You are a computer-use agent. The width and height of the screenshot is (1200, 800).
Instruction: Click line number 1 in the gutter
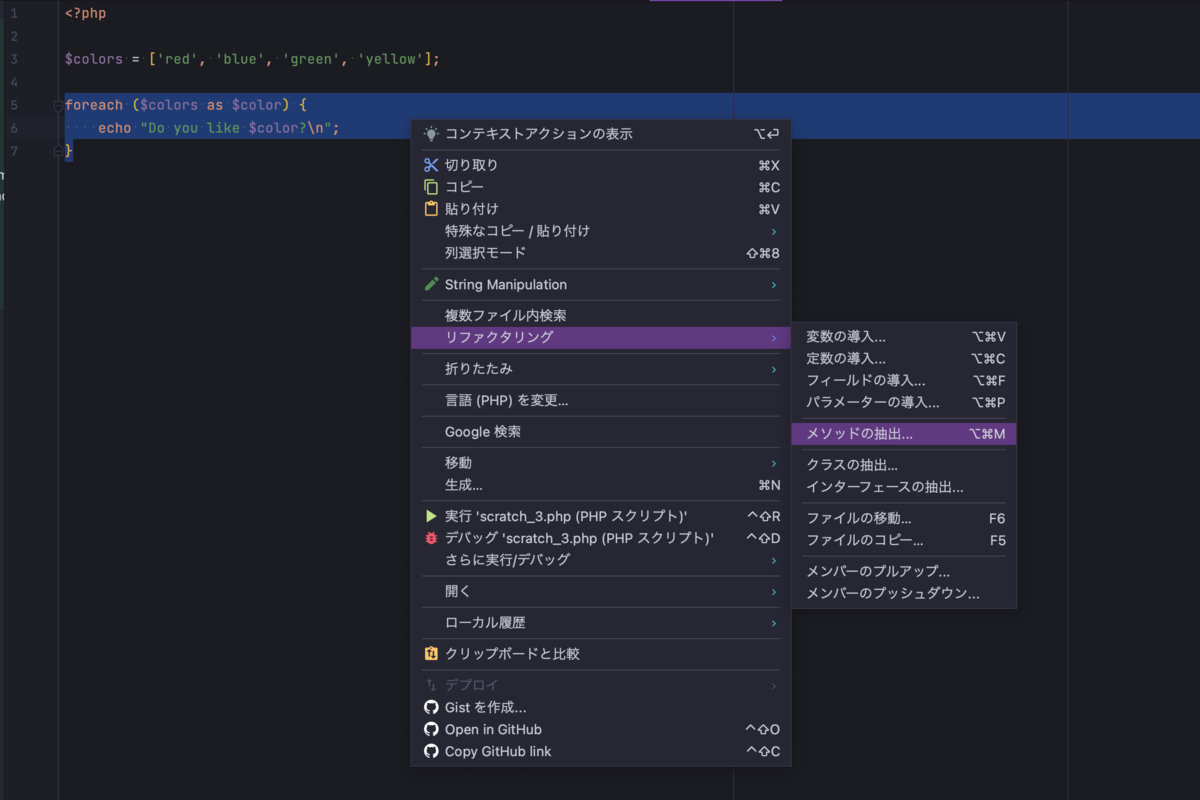coord(14,14)
